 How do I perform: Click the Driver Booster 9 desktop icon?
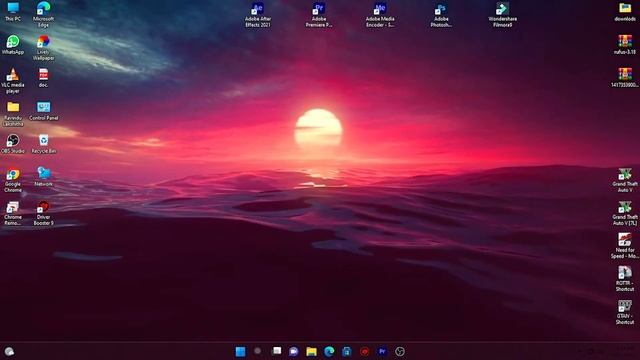click(43, 213)
